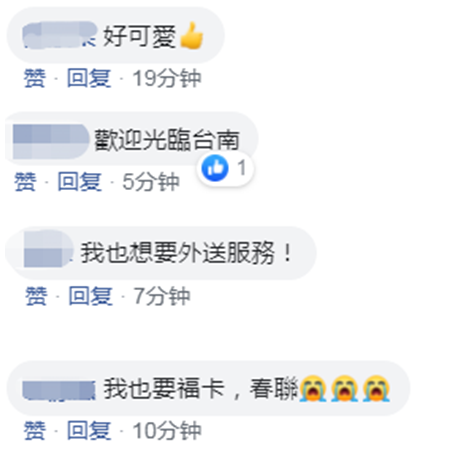Click first crying emoji in 福卡 comment
Viewport: 466px width, 449px height.
click(313, 388)
